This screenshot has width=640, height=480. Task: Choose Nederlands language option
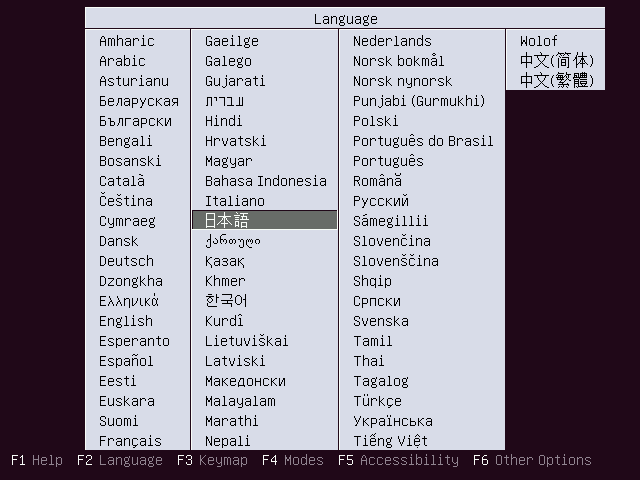click(x=392, y=41)
